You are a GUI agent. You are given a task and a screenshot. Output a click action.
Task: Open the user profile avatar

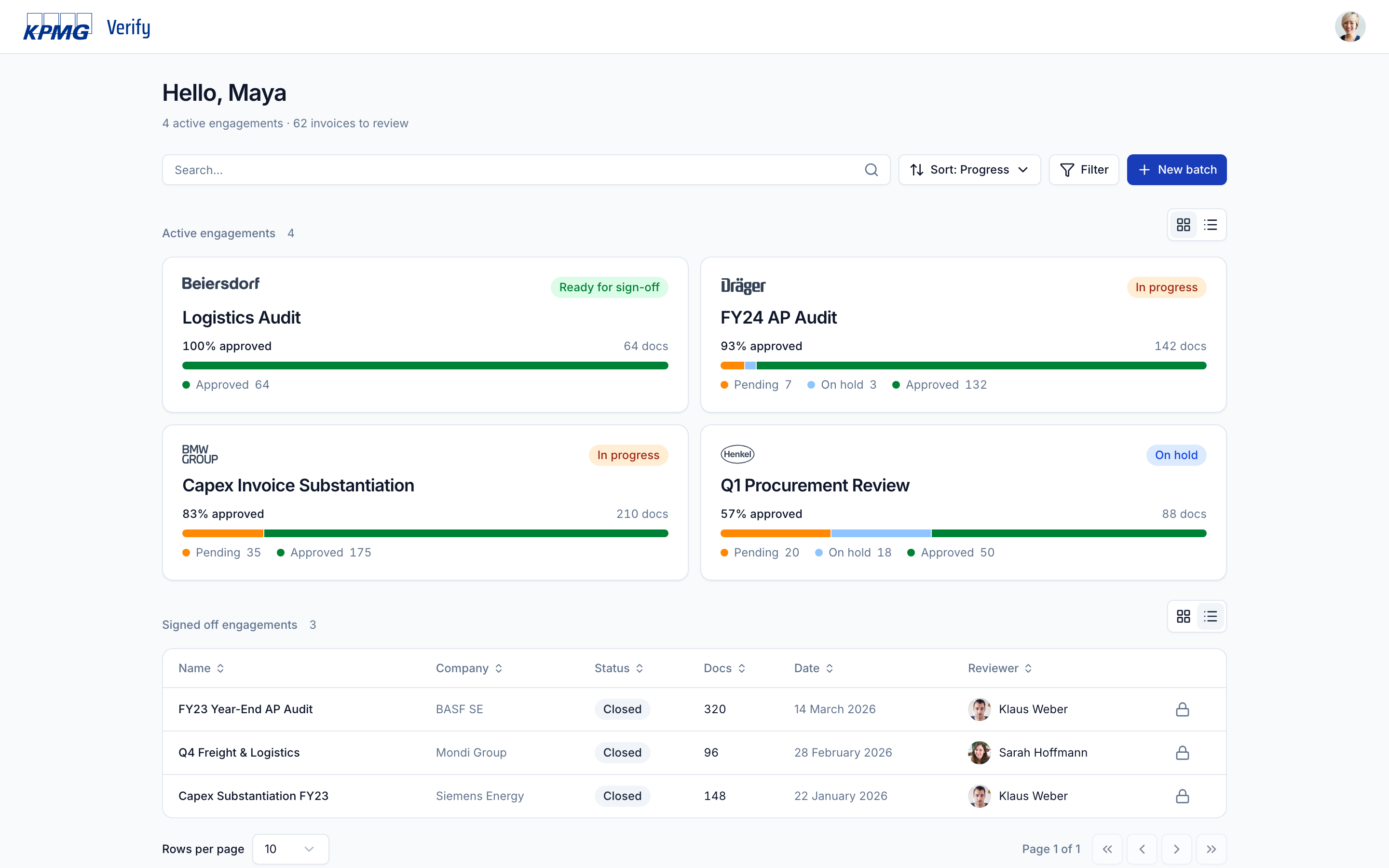tap(1349, 27)
